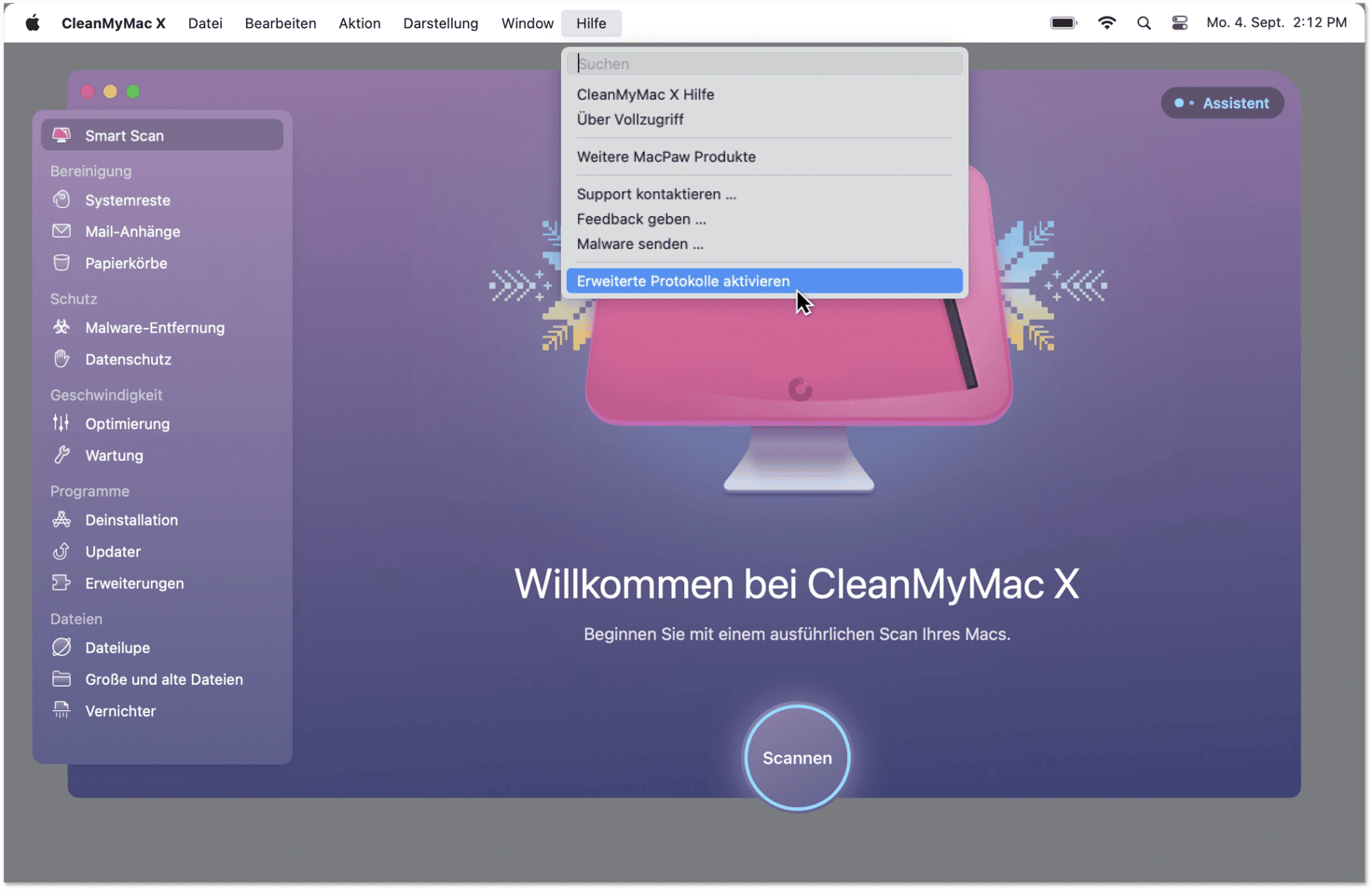
Task: Click the Wi-Fi icon in menu bar
Action: 1106,22
